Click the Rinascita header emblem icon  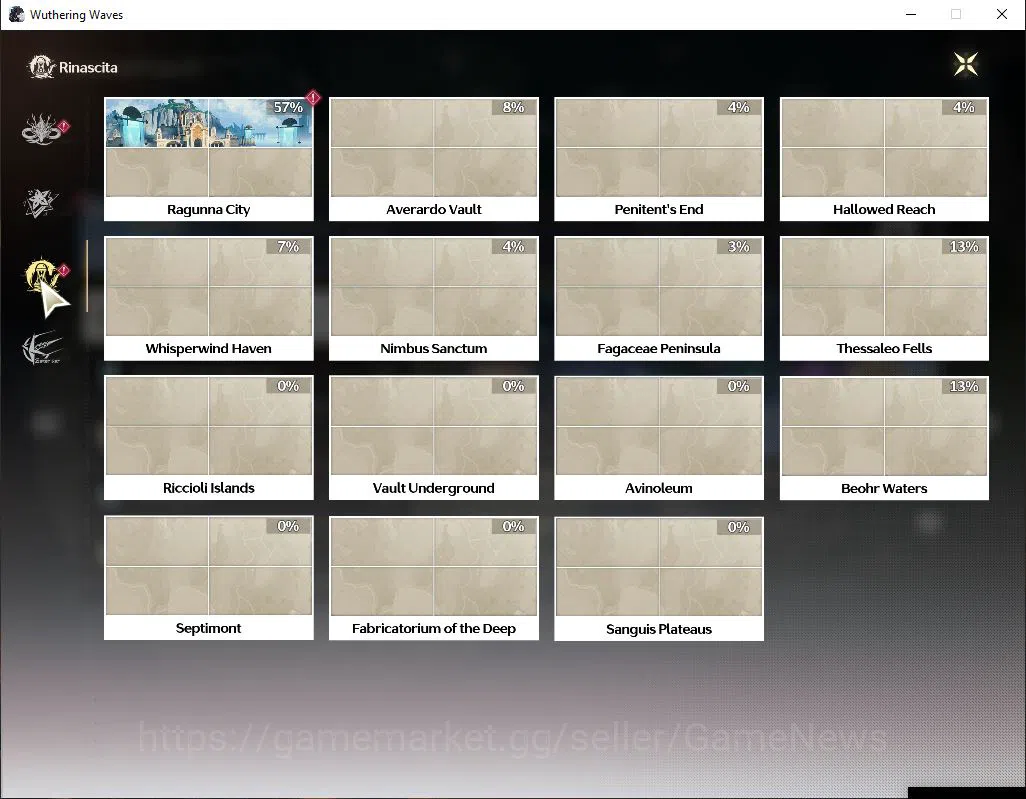pyautogui.click(x=41, y=67)
